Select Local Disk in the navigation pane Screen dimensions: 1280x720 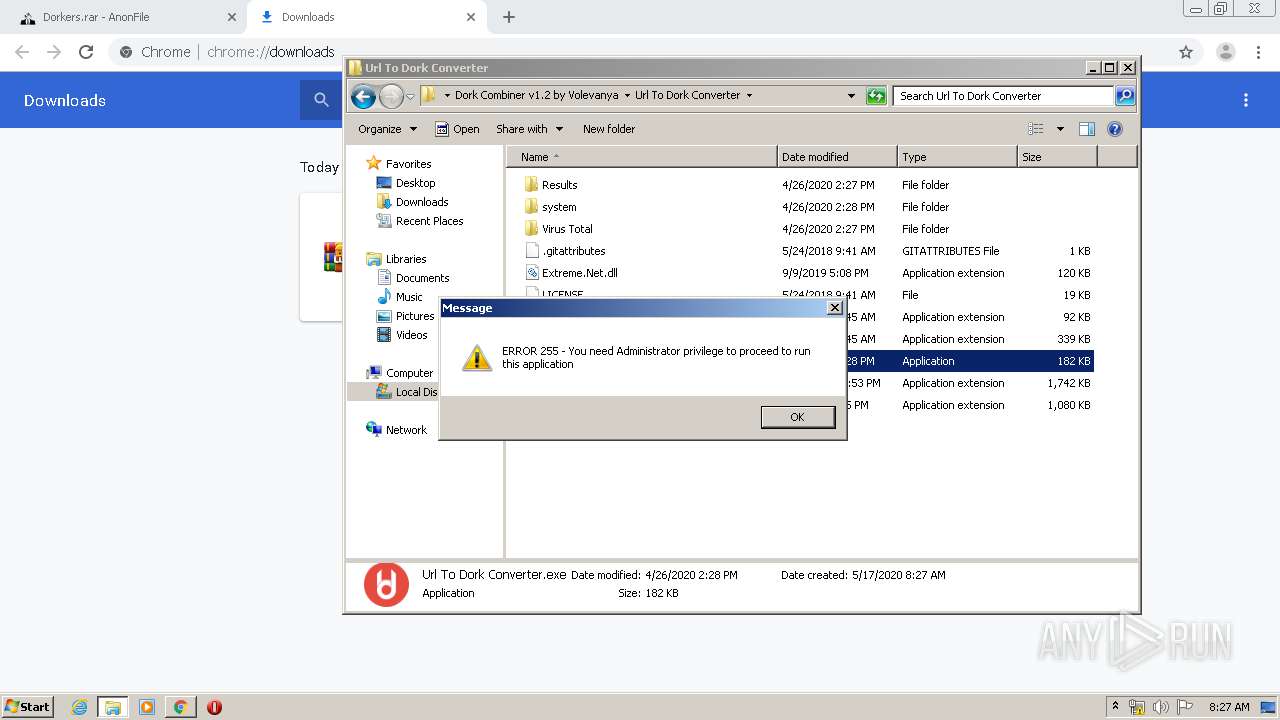tap(407, 392)
